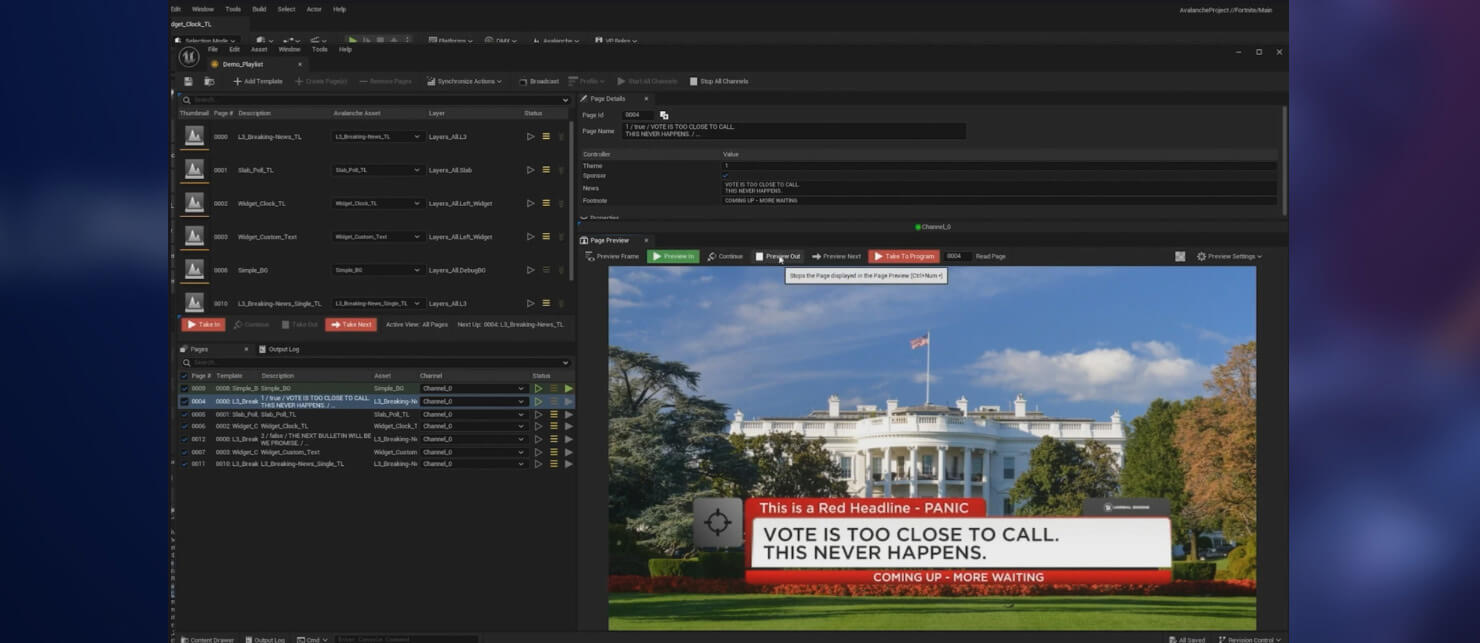This screenshot has width=1480, height=643.
Task: Click the yellow list icon on page 0007
Action: (x=553, y=452)
